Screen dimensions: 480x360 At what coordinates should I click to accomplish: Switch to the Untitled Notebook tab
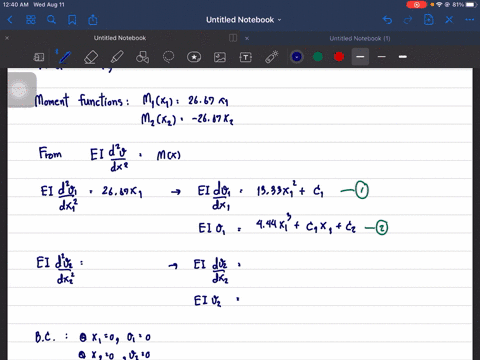pyautogui.click(x=120, y=38)
